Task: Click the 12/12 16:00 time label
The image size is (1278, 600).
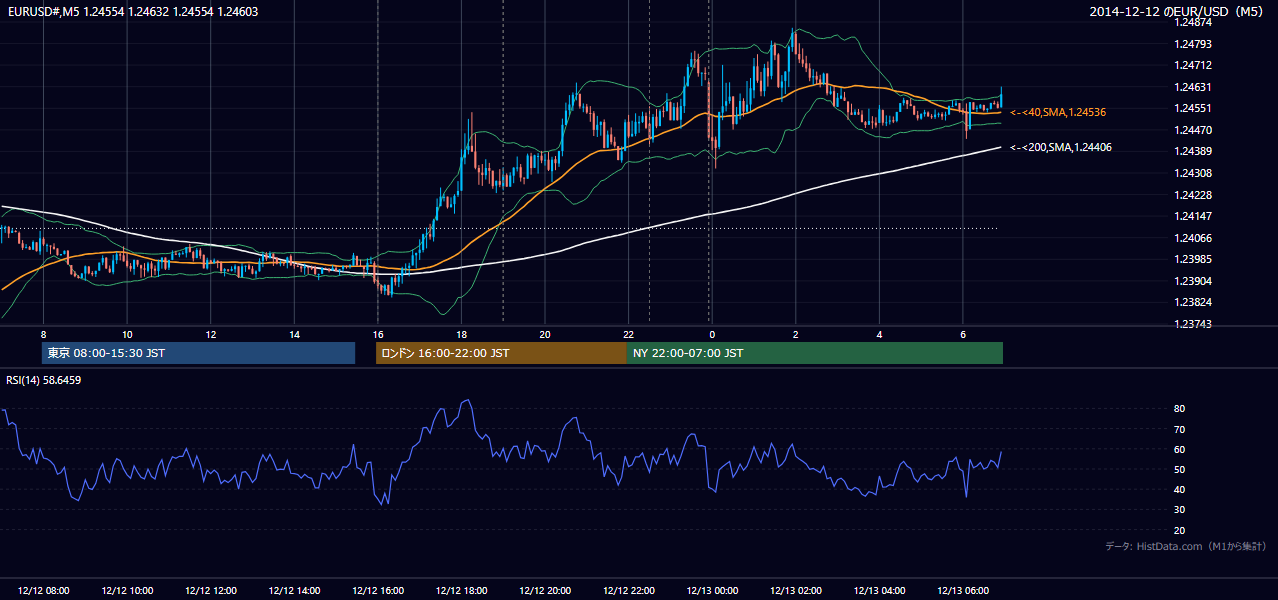Action: [x=377, y=591]
